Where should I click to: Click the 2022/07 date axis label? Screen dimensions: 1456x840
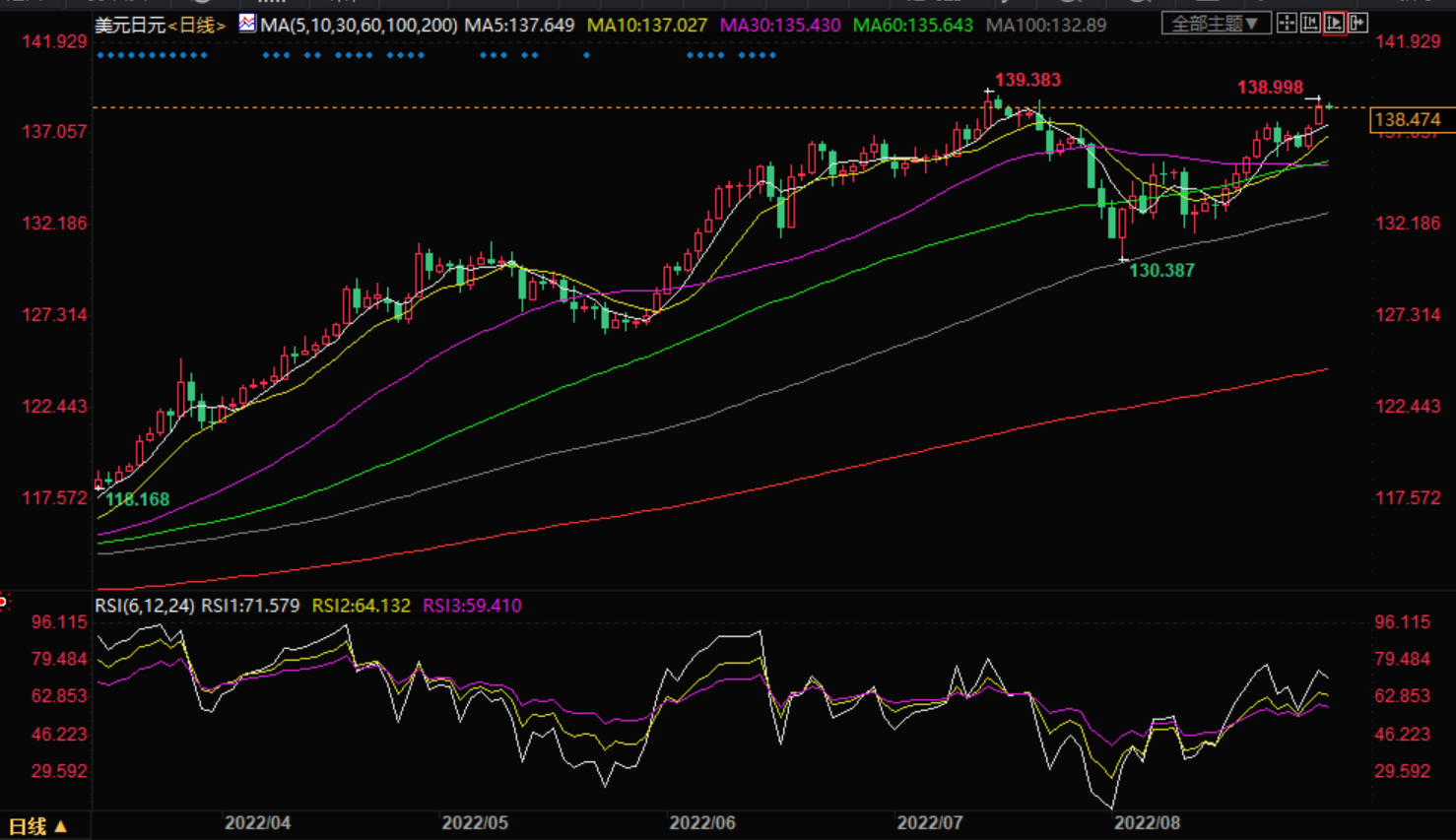(930, 822)
